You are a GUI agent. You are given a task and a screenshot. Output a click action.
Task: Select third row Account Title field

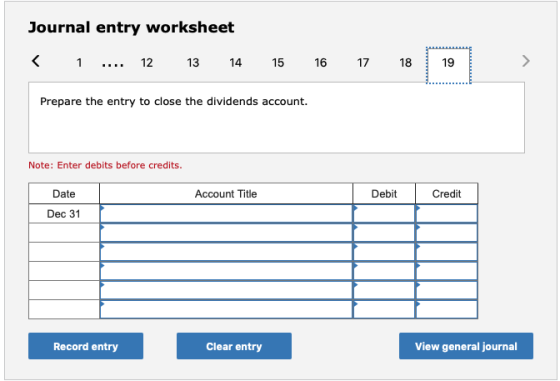pyautogui.click(x=226, y=252)
